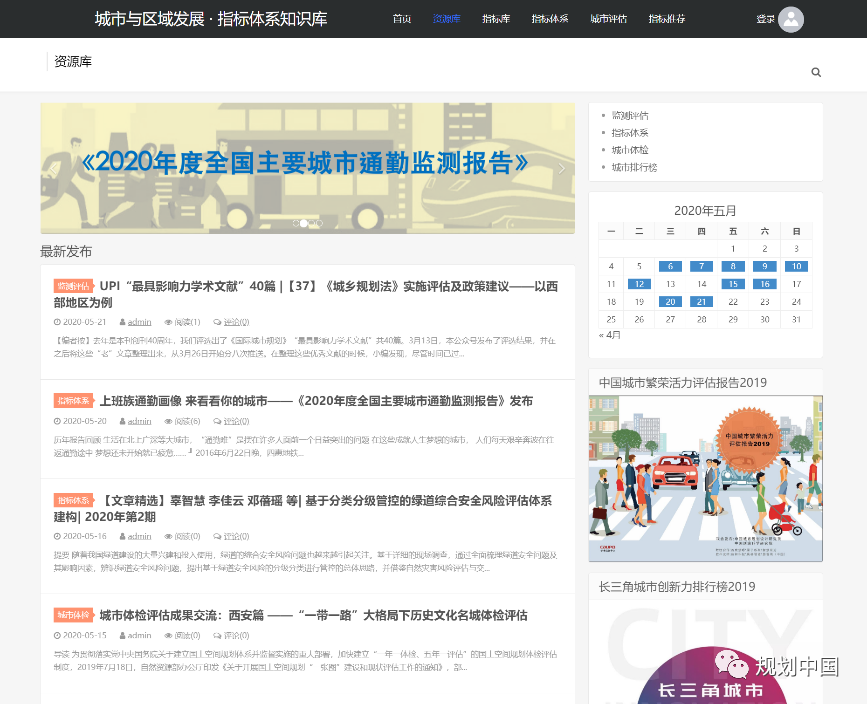The height and width of the screenshot is (704, 867).
Task: Click the user avatar icon in header
Action: pos(791,19)
